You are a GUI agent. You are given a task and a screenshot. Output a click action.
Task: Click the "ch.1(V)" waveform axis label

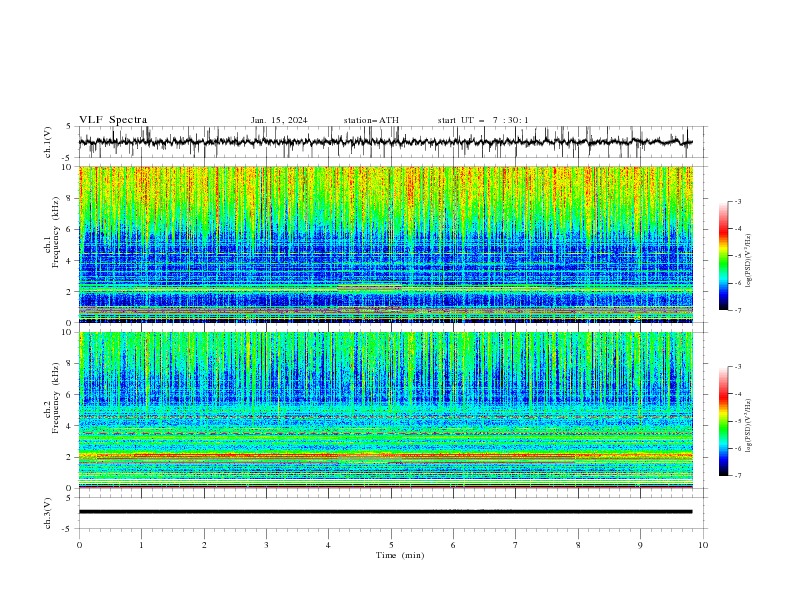pyautogui.click(x=48, y=142)
